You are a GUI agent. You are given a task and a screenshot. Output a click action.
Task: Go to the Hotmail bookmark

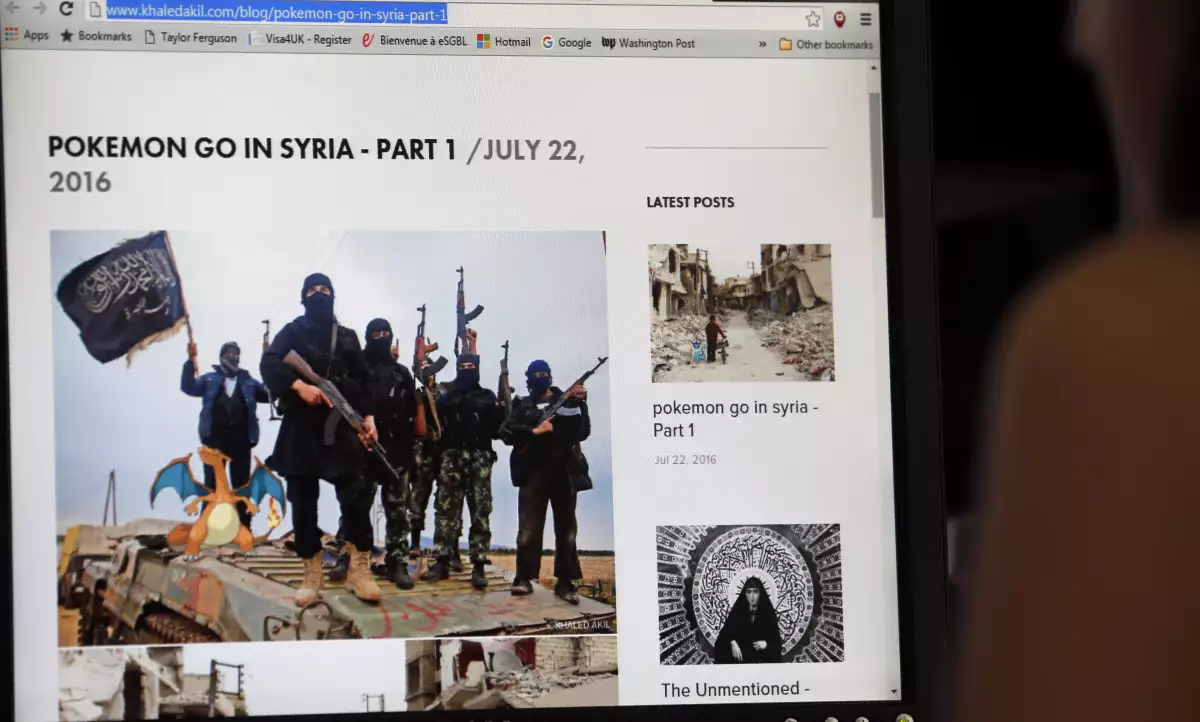pyautogui.click(x=504, y=42)
